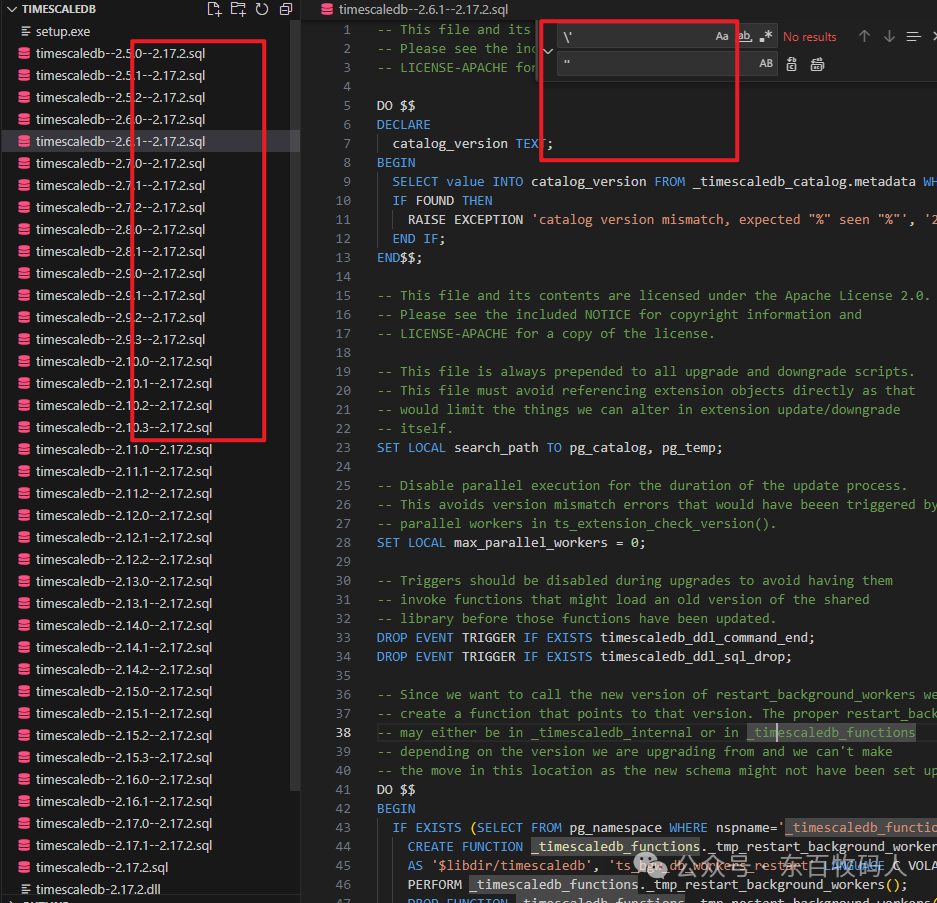
Task: Click SQL icon of timescaledb--2.7.2--2.17.2.sql
Action: coord(24,207)
